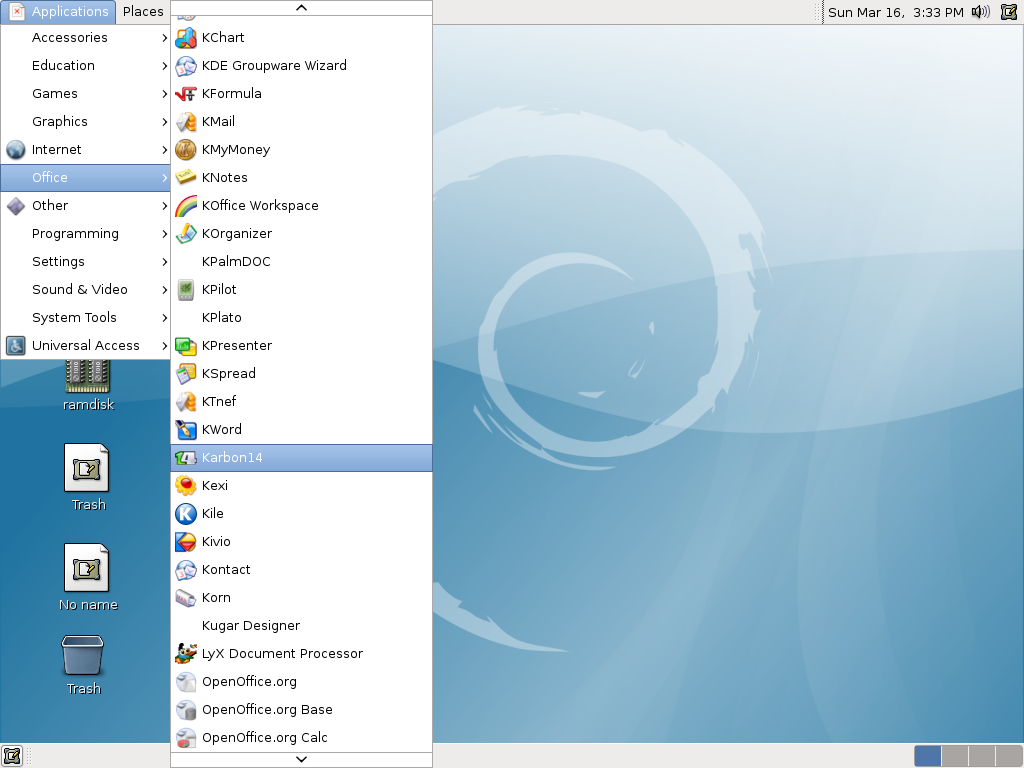Expand the Accessories submenu arrow
The width and height of the screenshot is (1024, 768).
coord(165,38)
